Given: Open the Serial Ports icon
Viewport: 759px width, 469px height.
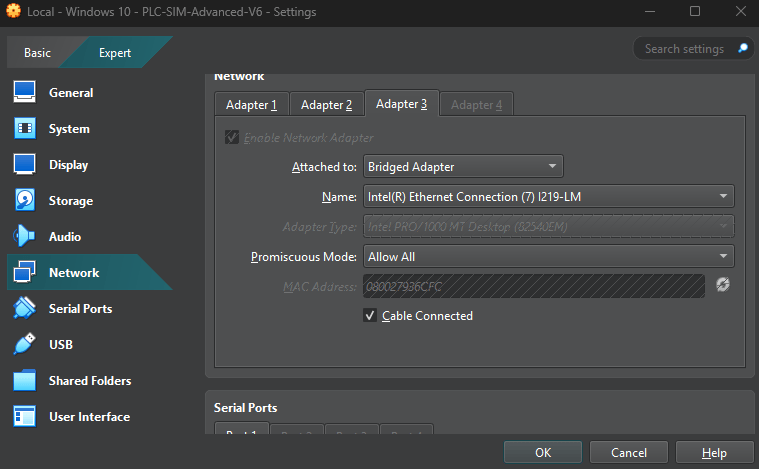Looking at the screenshot, I should pos(25,309).
